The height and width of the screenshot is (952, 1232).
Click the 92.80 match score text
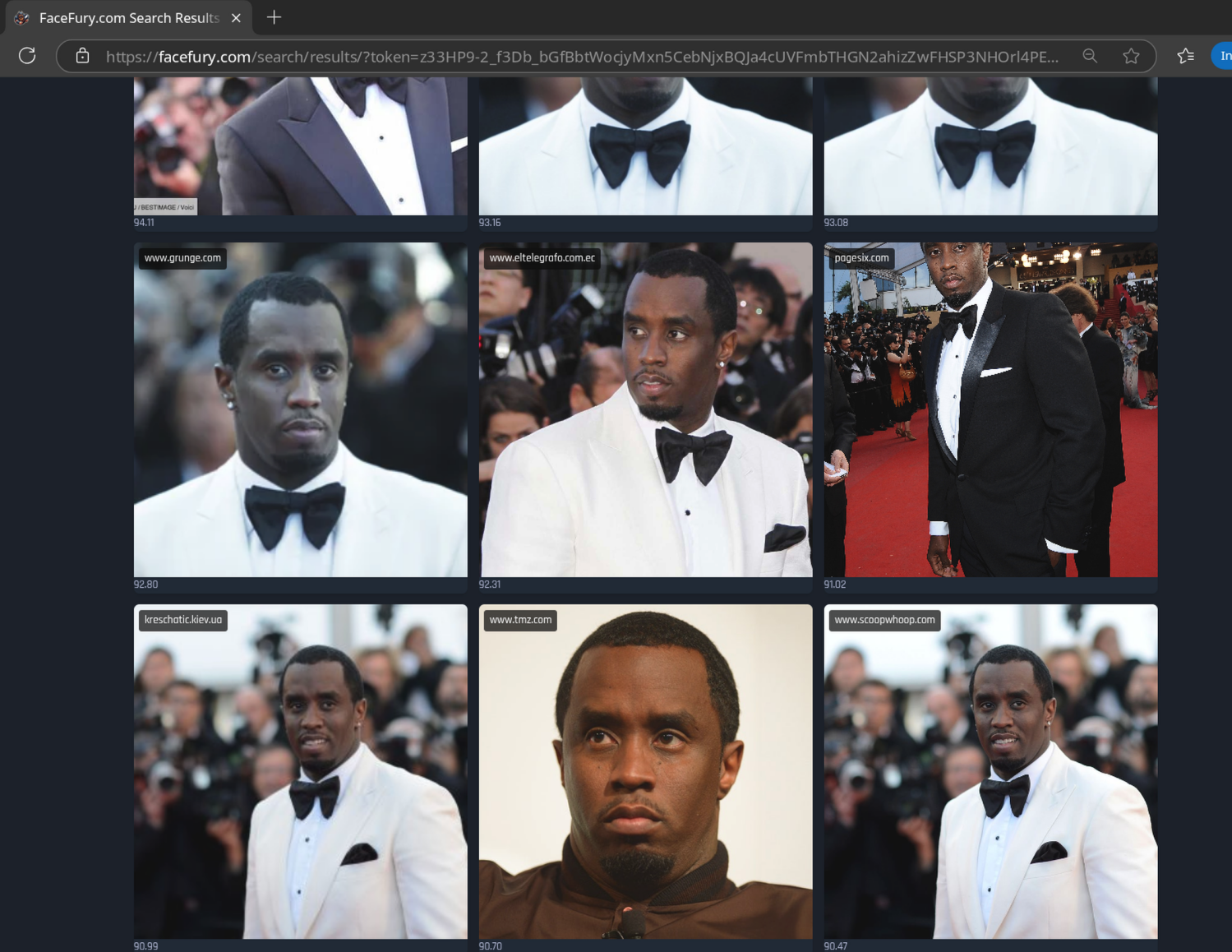[x=145, y=585]
